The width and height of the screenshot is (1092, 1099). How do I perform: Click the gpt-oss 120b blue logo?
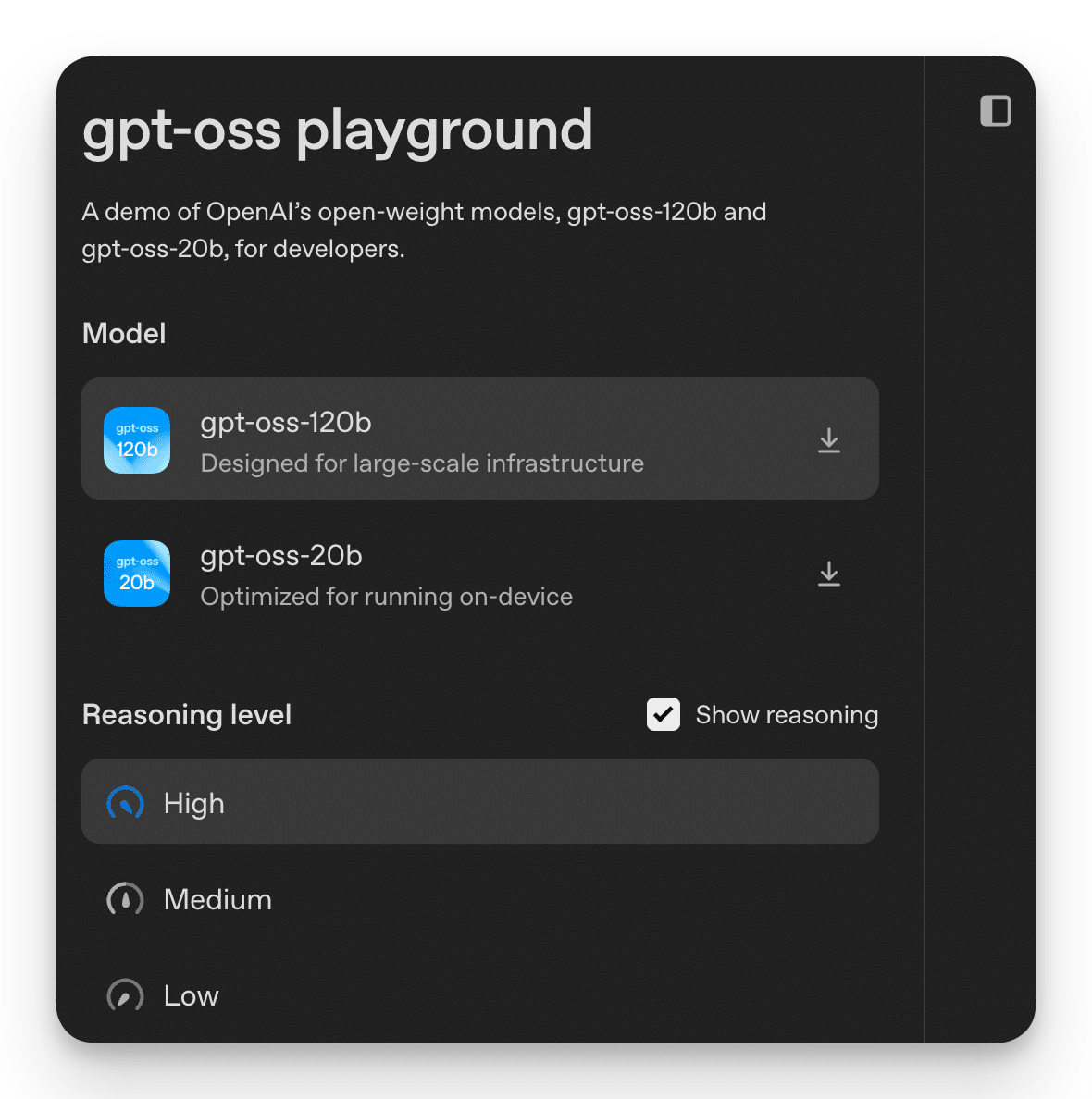pyautogui.click(x=137, y=440)
